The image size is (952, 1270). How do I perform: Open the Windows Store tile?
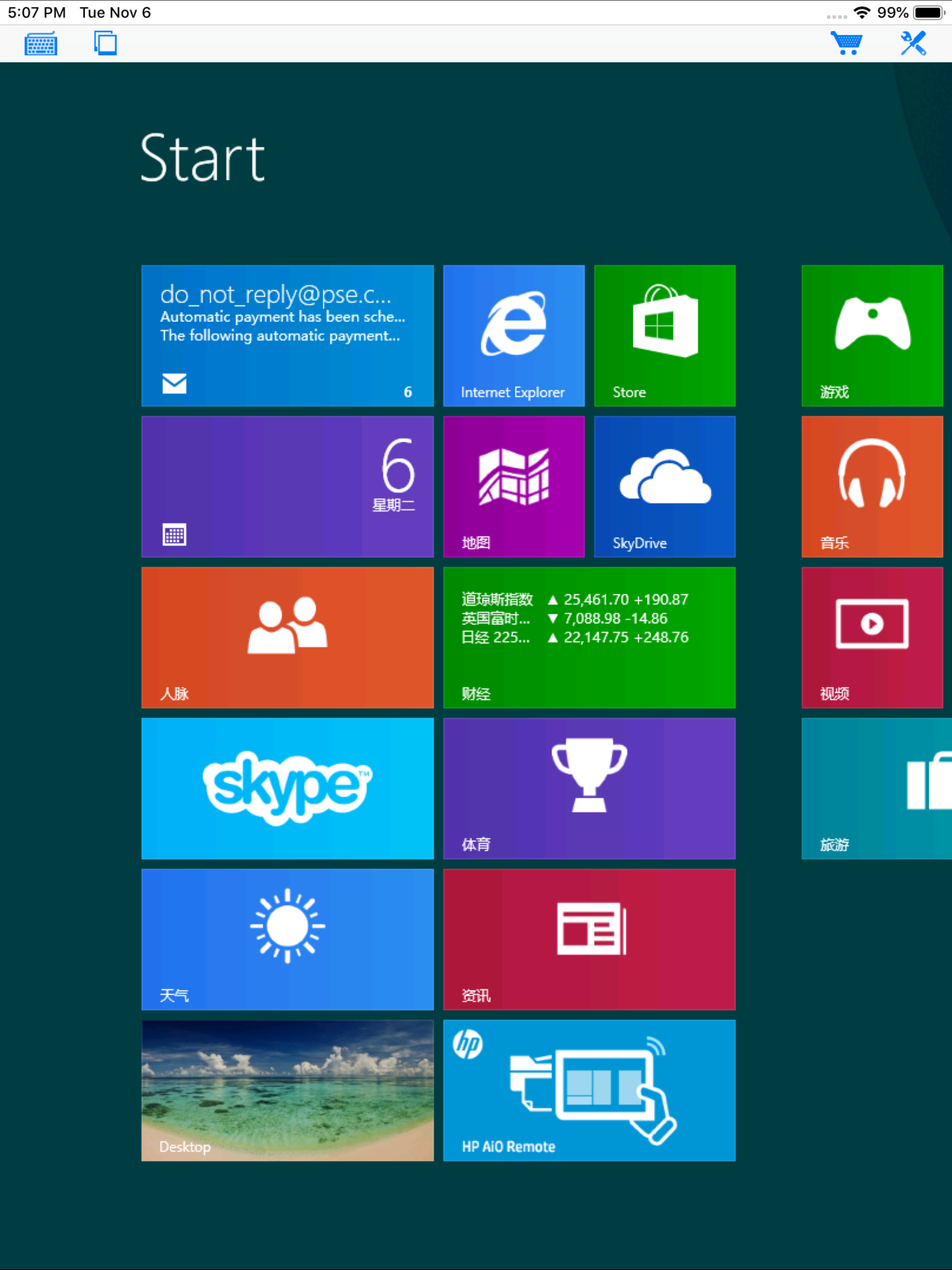[x=664, y=335]
